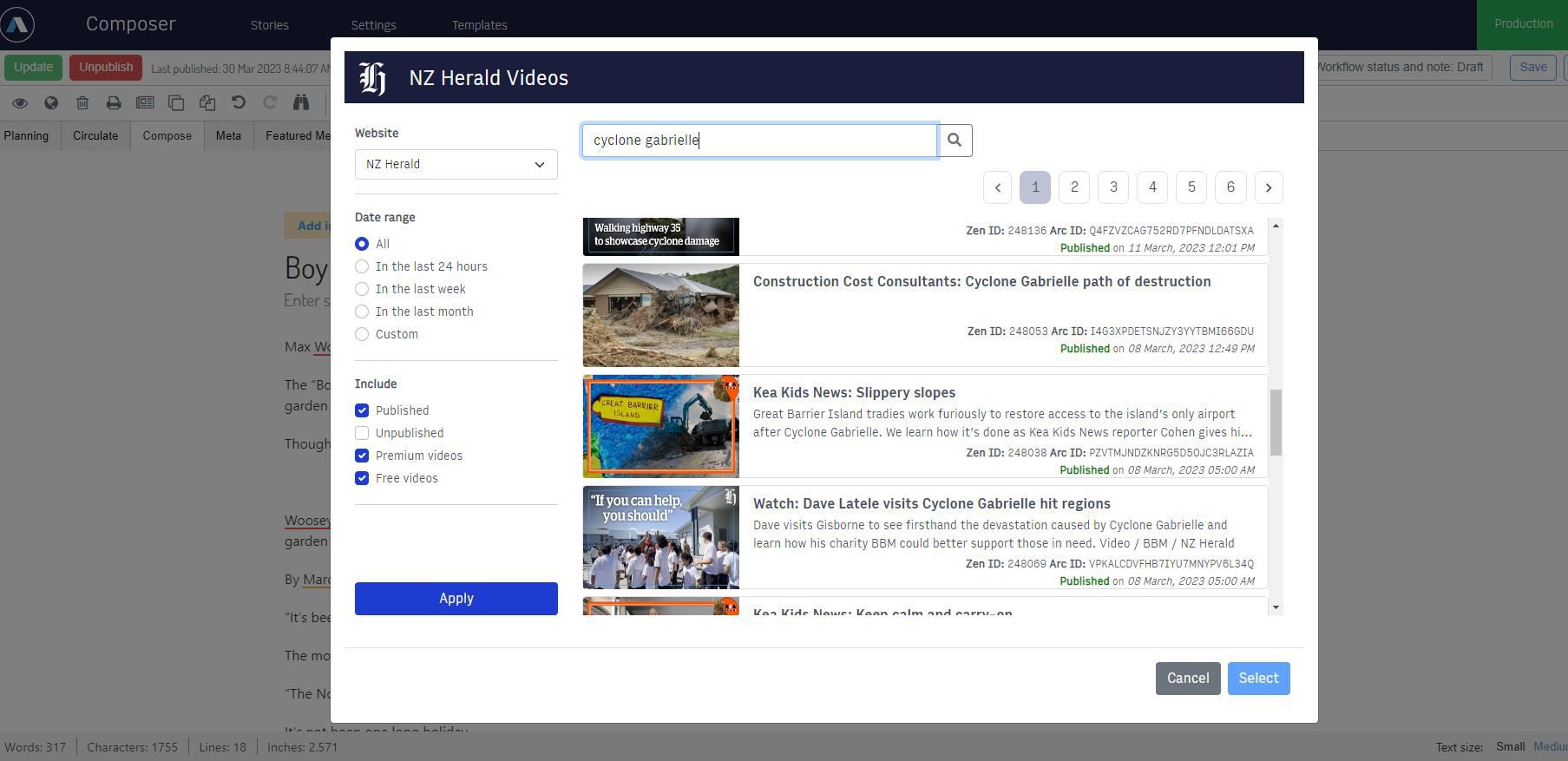The width and height of the screenshot is (1568, 761).
Task: Click the globe icon in toolbar
Action: 51,103
